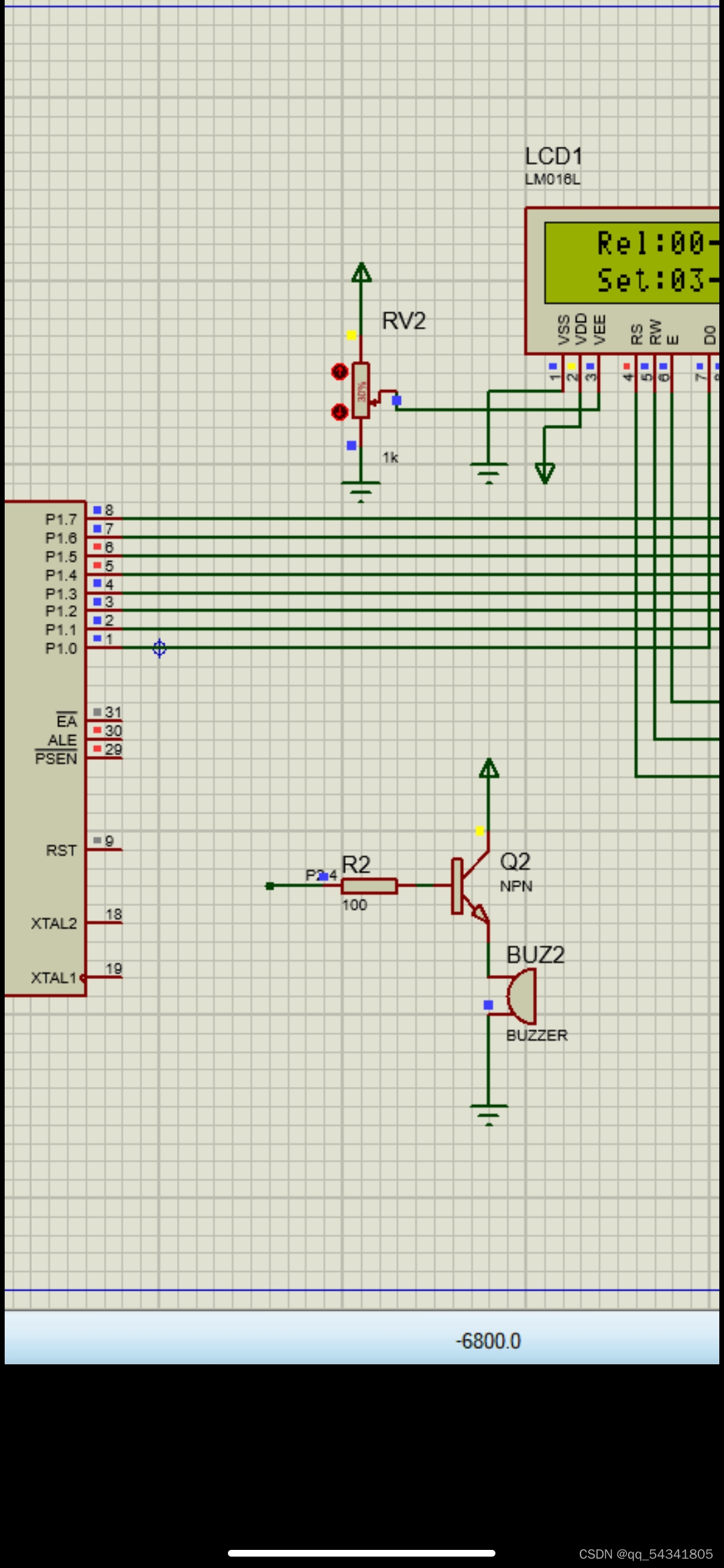The width and height of the screenshot is (724, 1568).
Task: Select the R2 resistor body
Action: [369, 886]
